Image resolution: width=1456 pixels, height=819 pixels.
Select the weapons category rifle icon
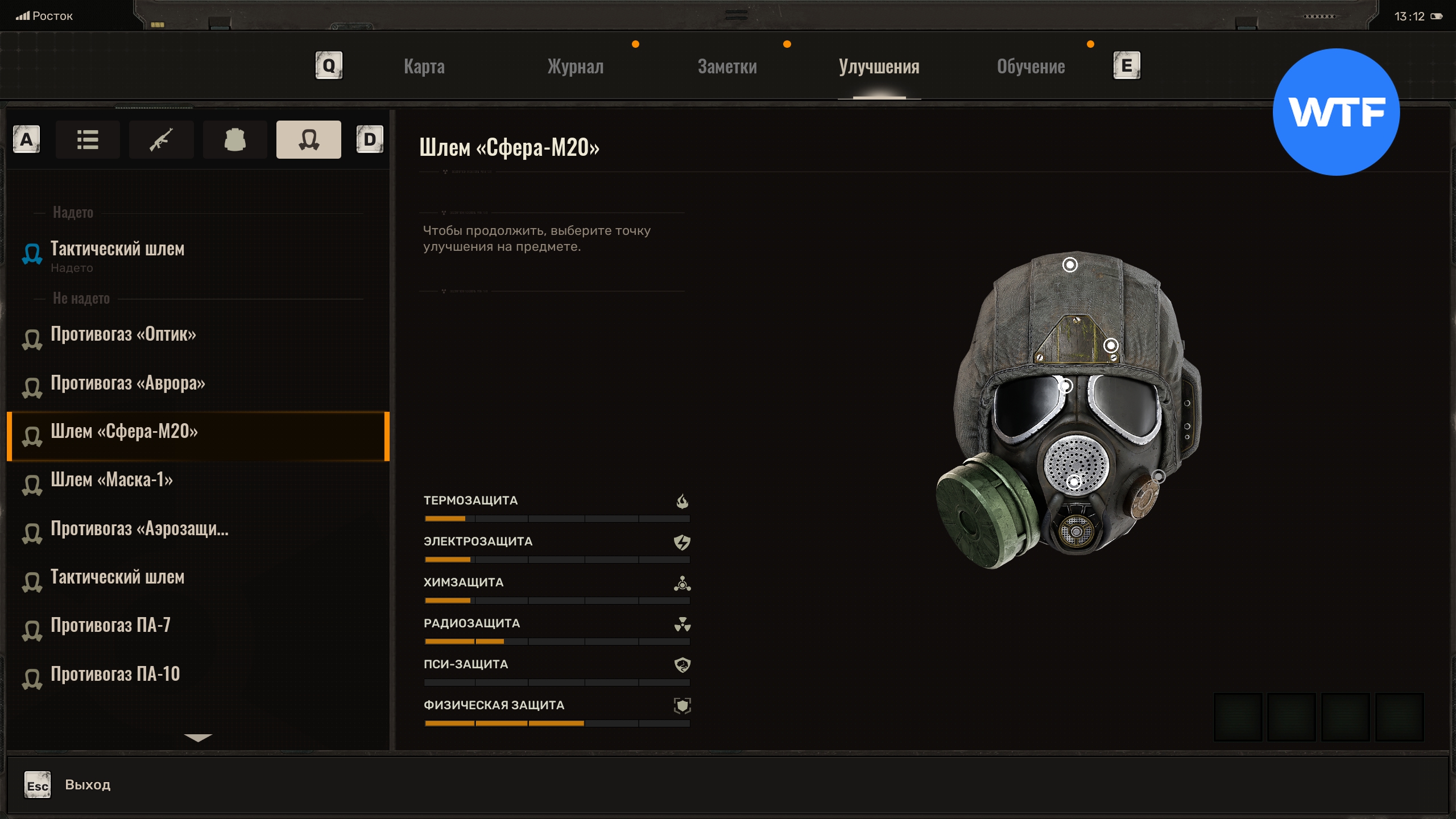[161, 139]
